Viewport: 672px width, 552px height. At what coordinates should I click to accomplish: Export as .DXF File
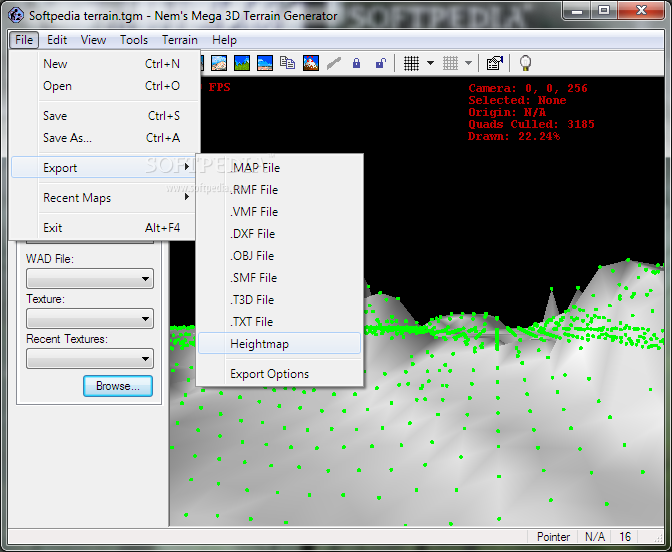click(x=279, y=234)
